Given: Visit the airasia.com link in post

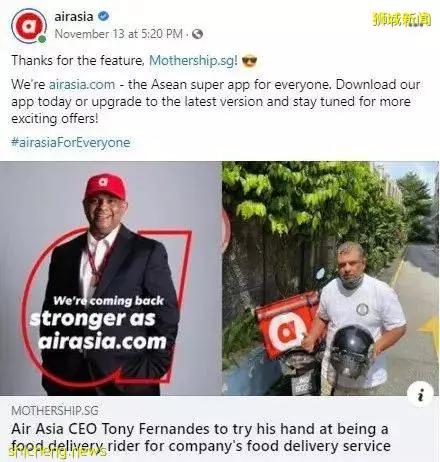Looking at the screenshot, I should (x=82, y=84).
